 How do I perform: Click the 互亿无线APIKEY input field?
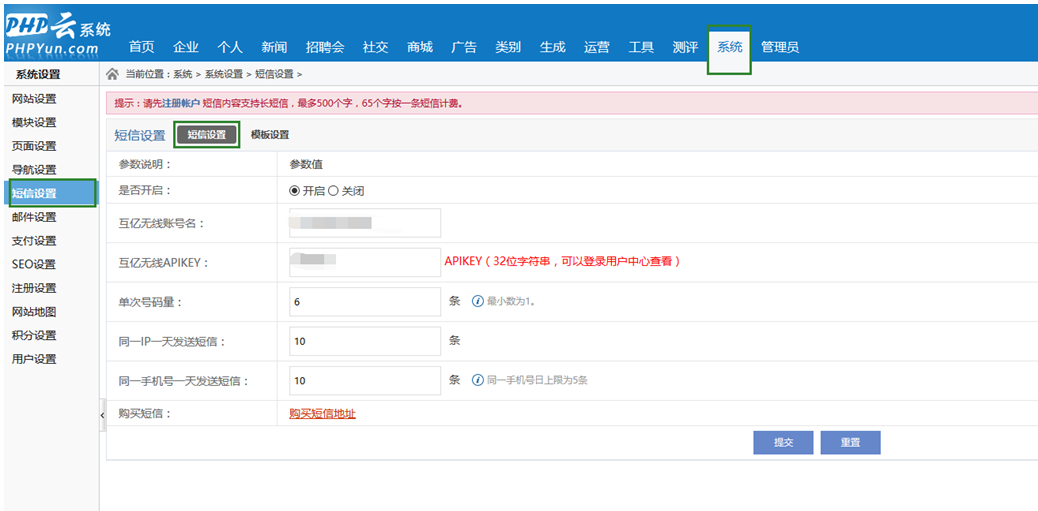point(364,262)
